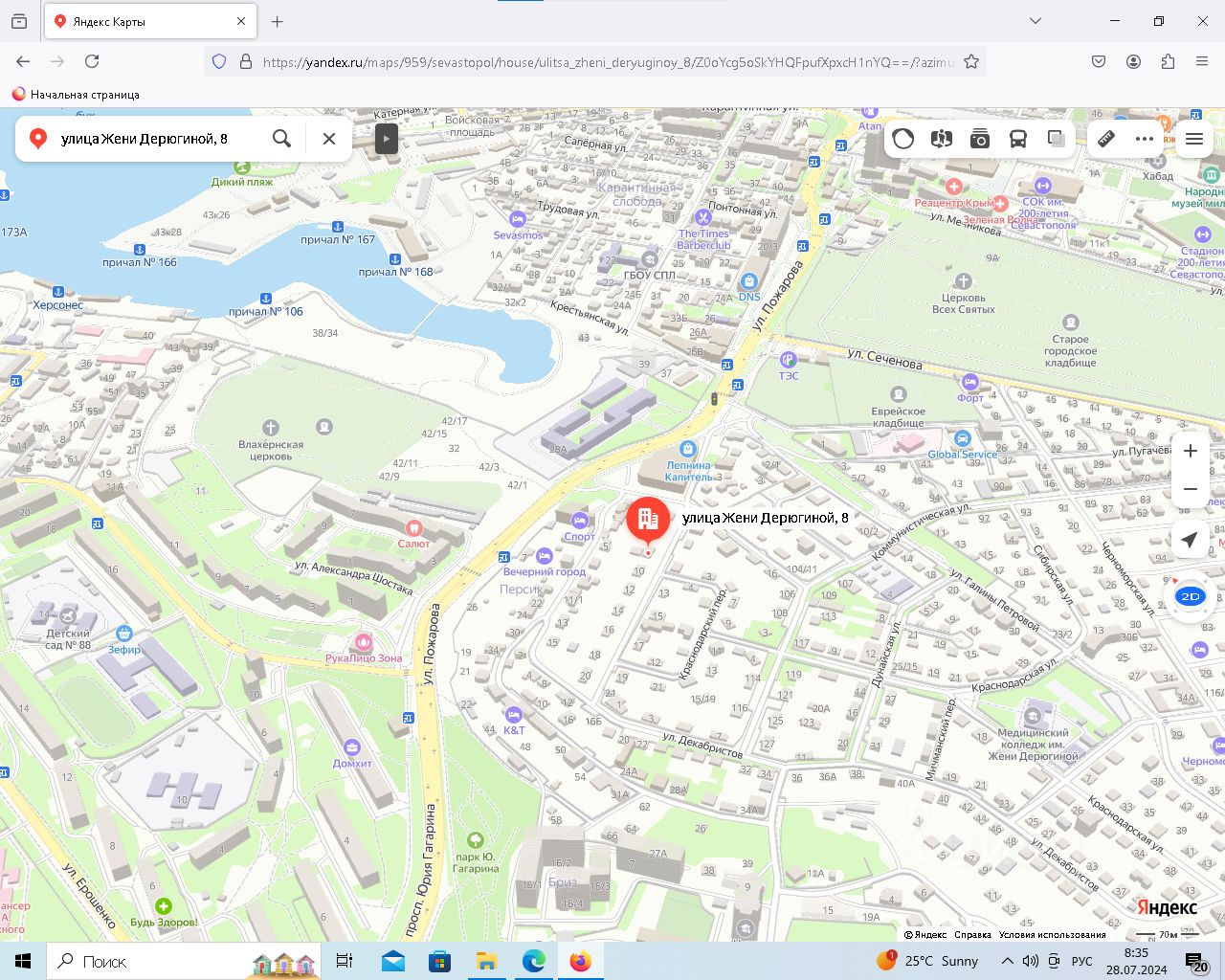
Task: Click the K&T hotel marker
Action: coord(514,715)
